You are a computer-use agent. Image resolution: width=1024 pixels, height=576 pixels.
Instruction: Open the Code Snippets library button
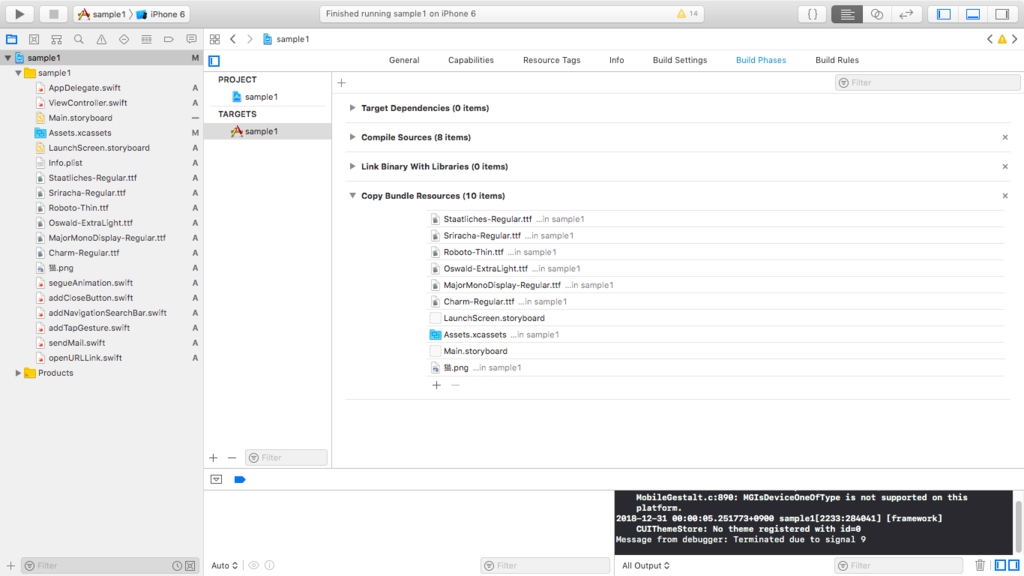pos(812,14)
